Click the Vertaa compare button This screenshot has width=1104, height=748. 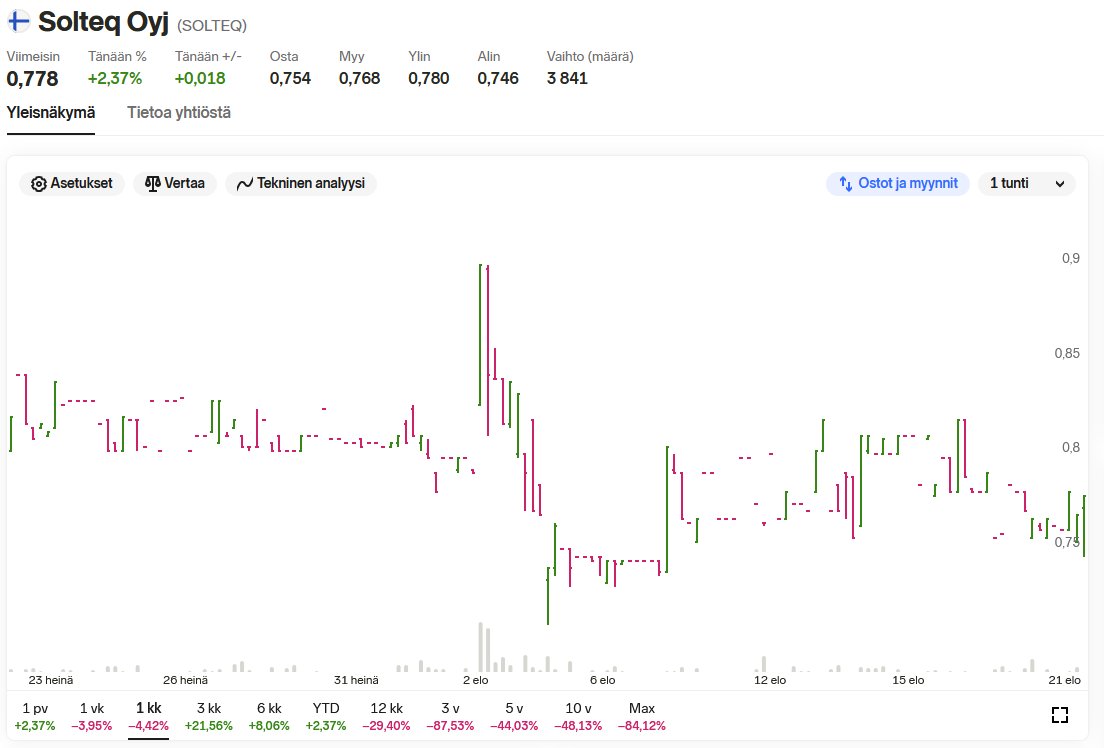pyautogui.click(x=175, y=184)
